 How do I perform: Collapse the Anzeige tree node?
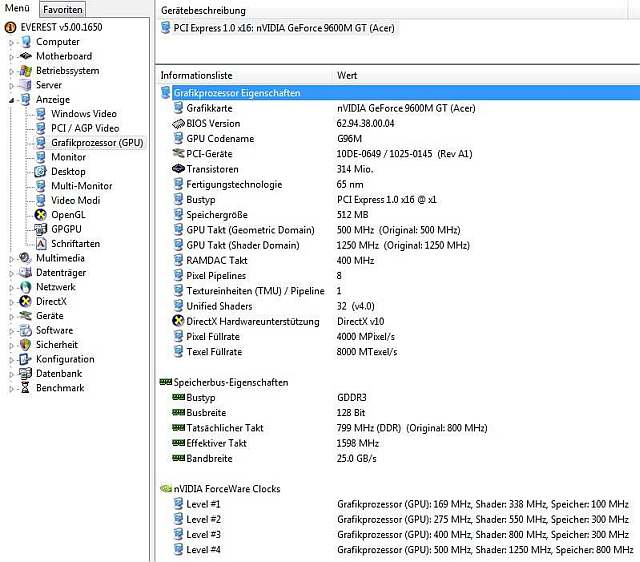(x=11, y=100)
